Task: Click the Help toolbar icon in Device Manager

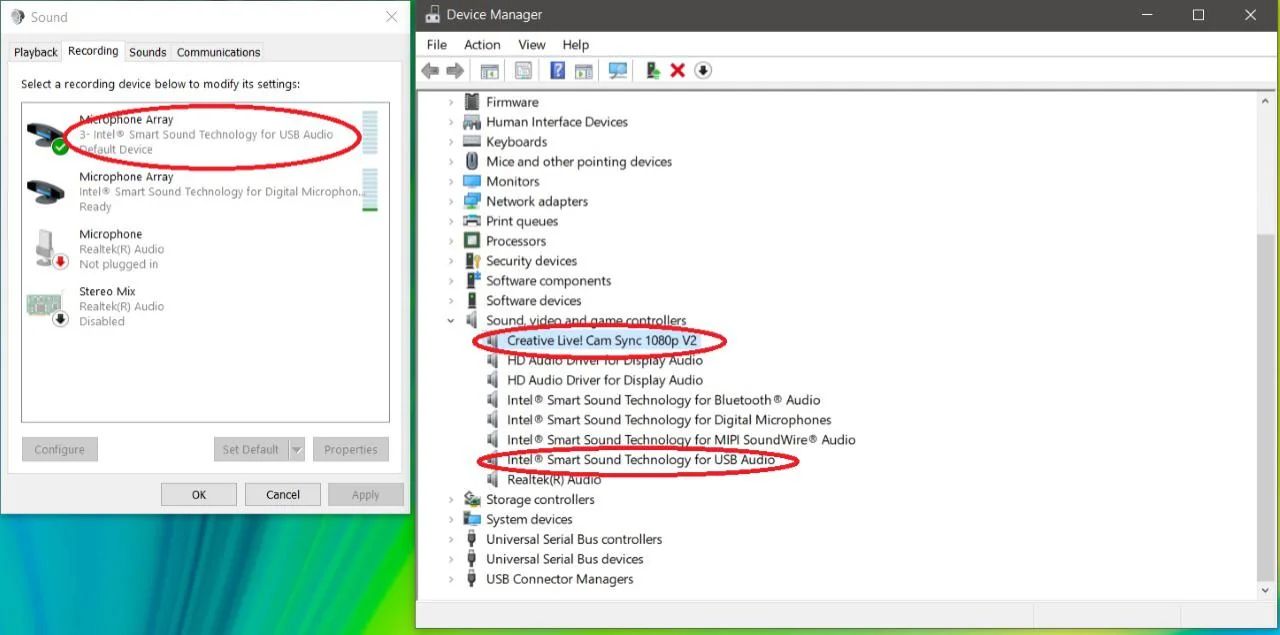Action: pos(557,70)
